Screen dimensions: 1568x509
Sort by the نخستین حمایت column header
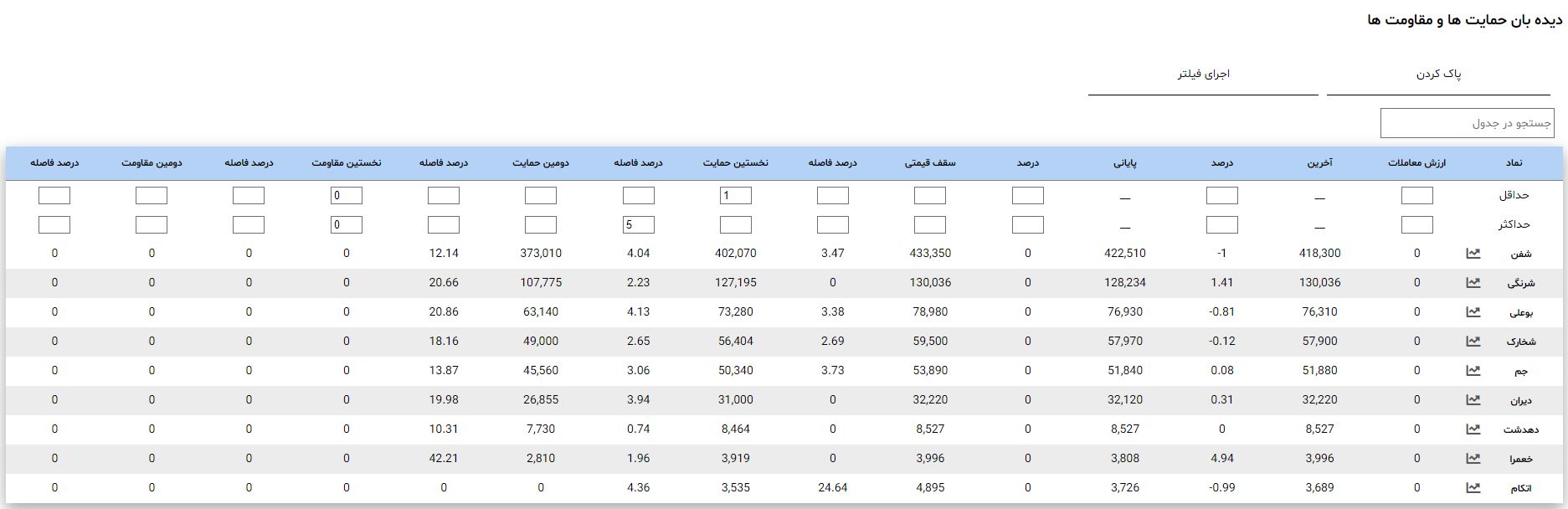[735, 162]
